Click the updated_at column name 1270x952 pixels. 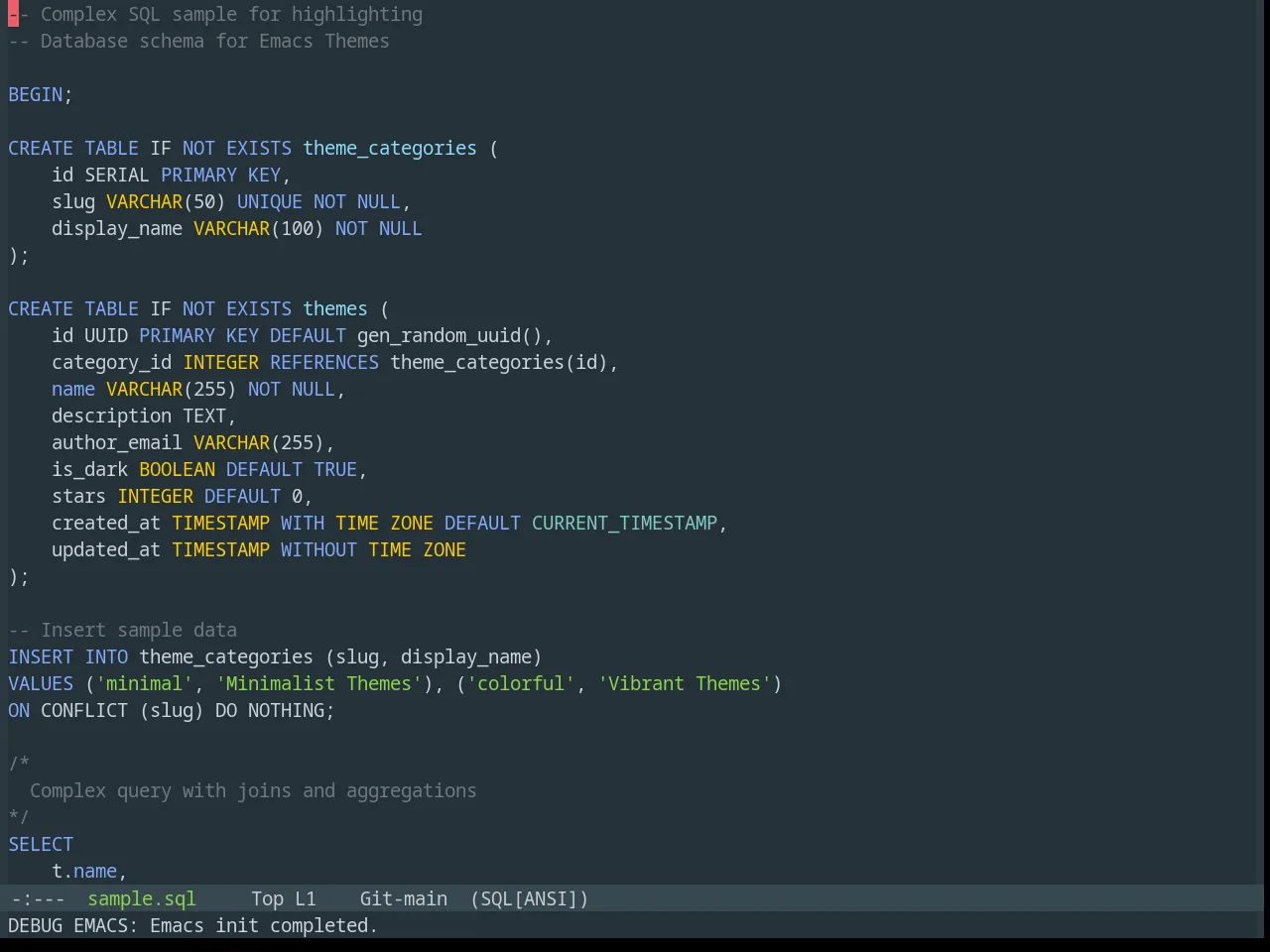(106, 549)
